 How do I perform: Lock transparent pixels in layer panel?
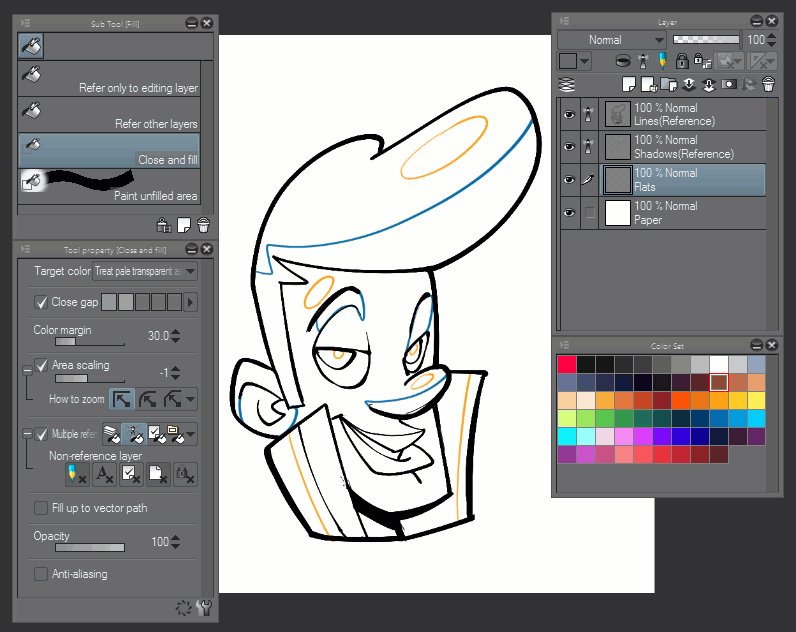click(x=702, y=61)
